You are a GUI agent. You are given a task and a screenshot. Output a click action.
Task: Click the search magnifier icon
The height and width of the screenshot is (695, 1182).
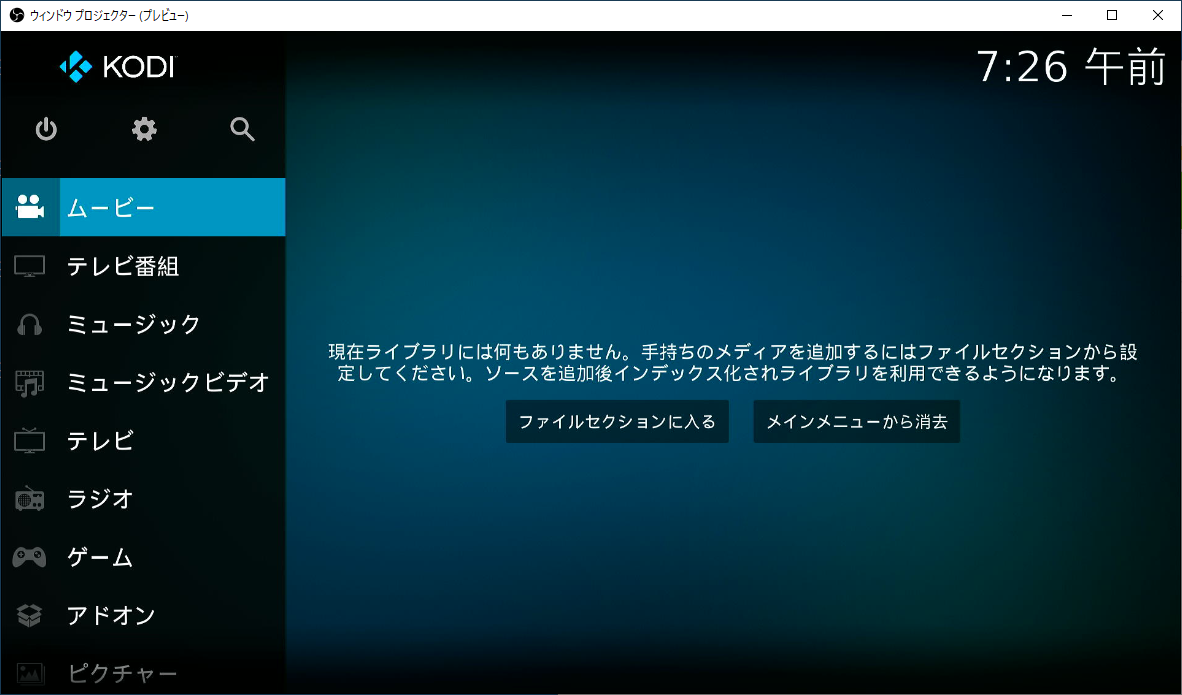click(241, 129)
